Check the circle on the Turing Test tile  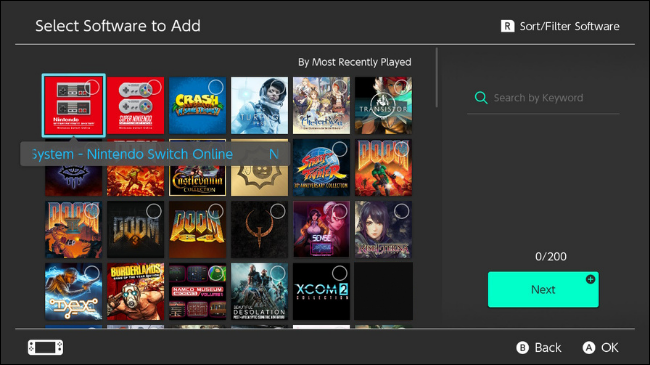[x=278, y=87]
